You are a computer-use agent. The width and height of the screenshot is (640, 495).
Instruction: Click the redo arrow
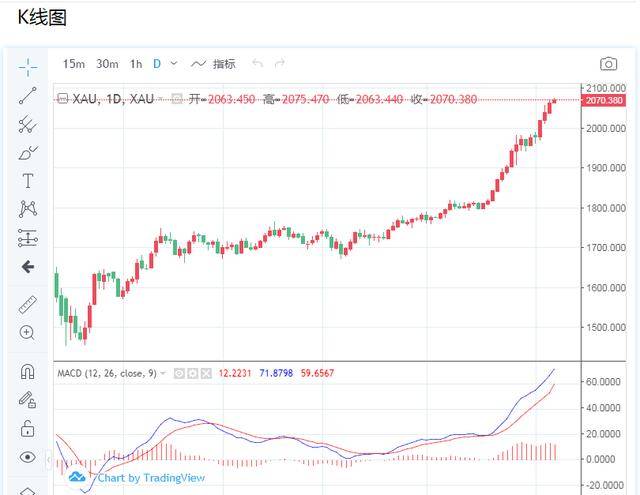pyautogui.click(x=280, y=63)
